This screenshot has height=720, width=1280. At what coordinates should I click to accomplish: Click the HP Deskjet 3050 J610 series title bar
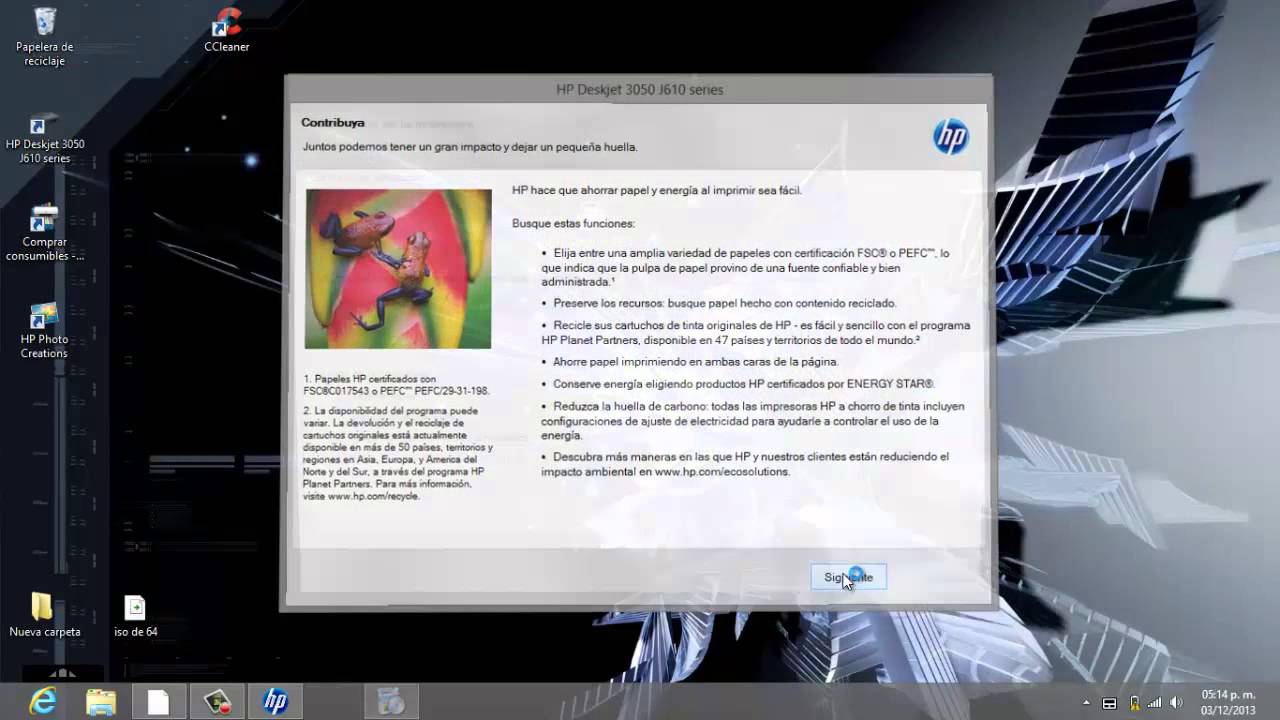[x=640, y=89]
